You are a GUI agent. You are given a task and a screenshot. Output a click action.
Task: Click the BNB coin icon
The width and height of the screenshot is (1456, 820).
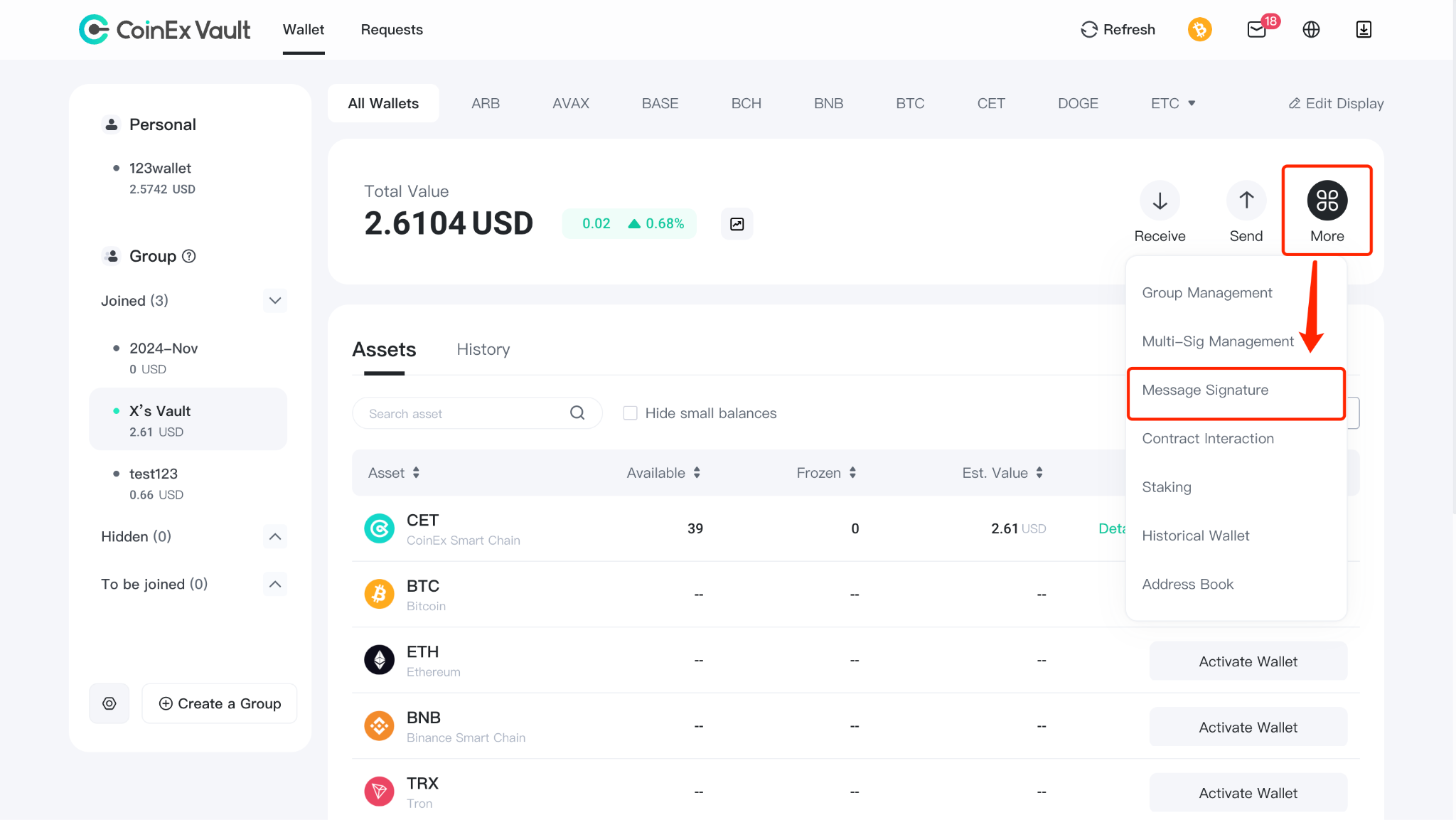pyautogui.click(x=380, y=726)
